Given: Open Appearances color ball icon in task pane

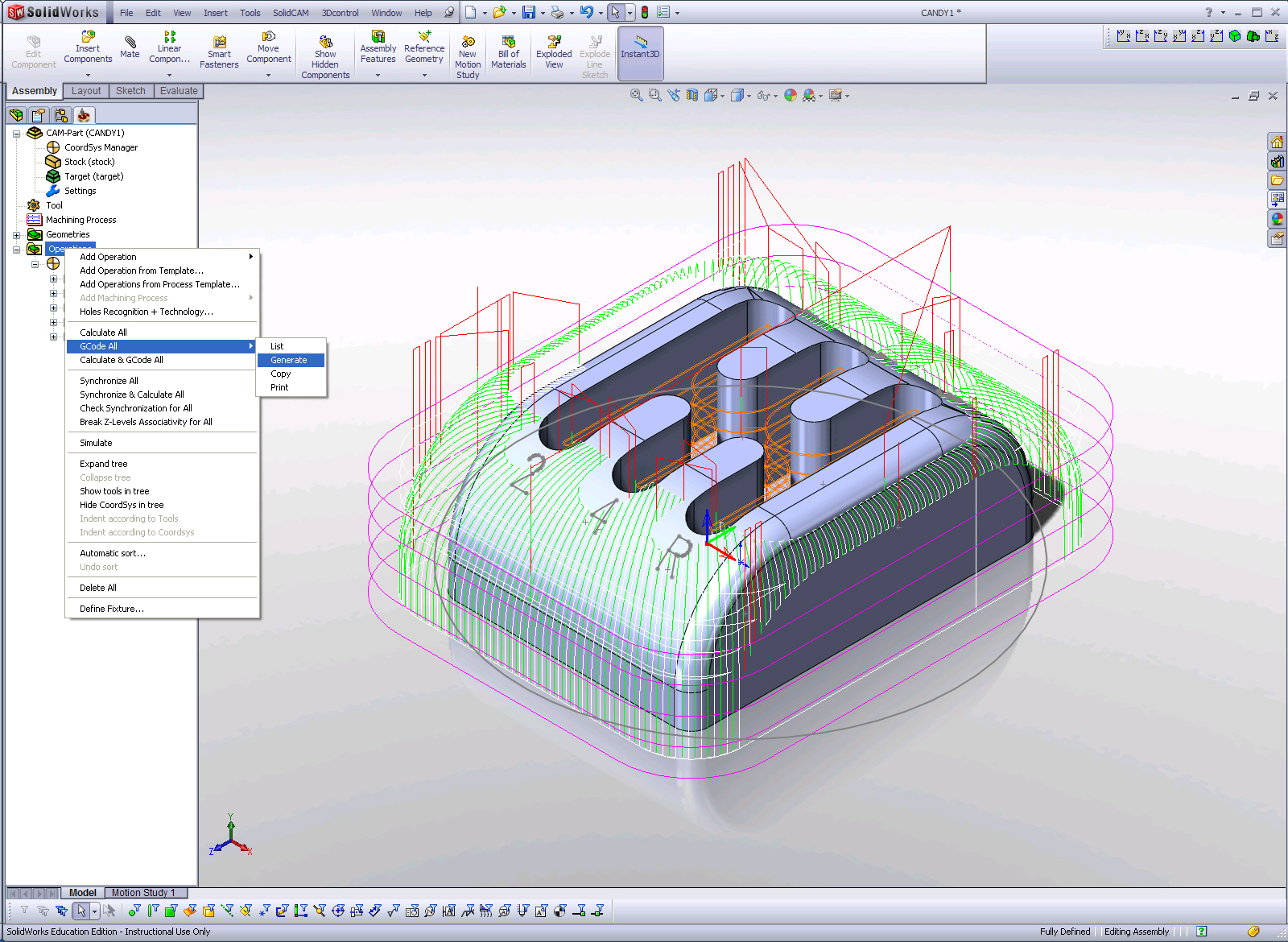Looking at the screenshot, I should tap(1278, 220).
